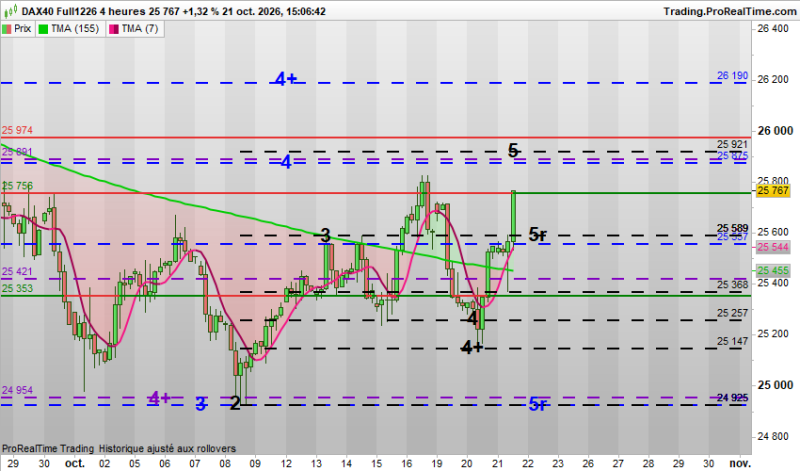
Task: Click the 09 date axis label
Action: tap(255, 463)
